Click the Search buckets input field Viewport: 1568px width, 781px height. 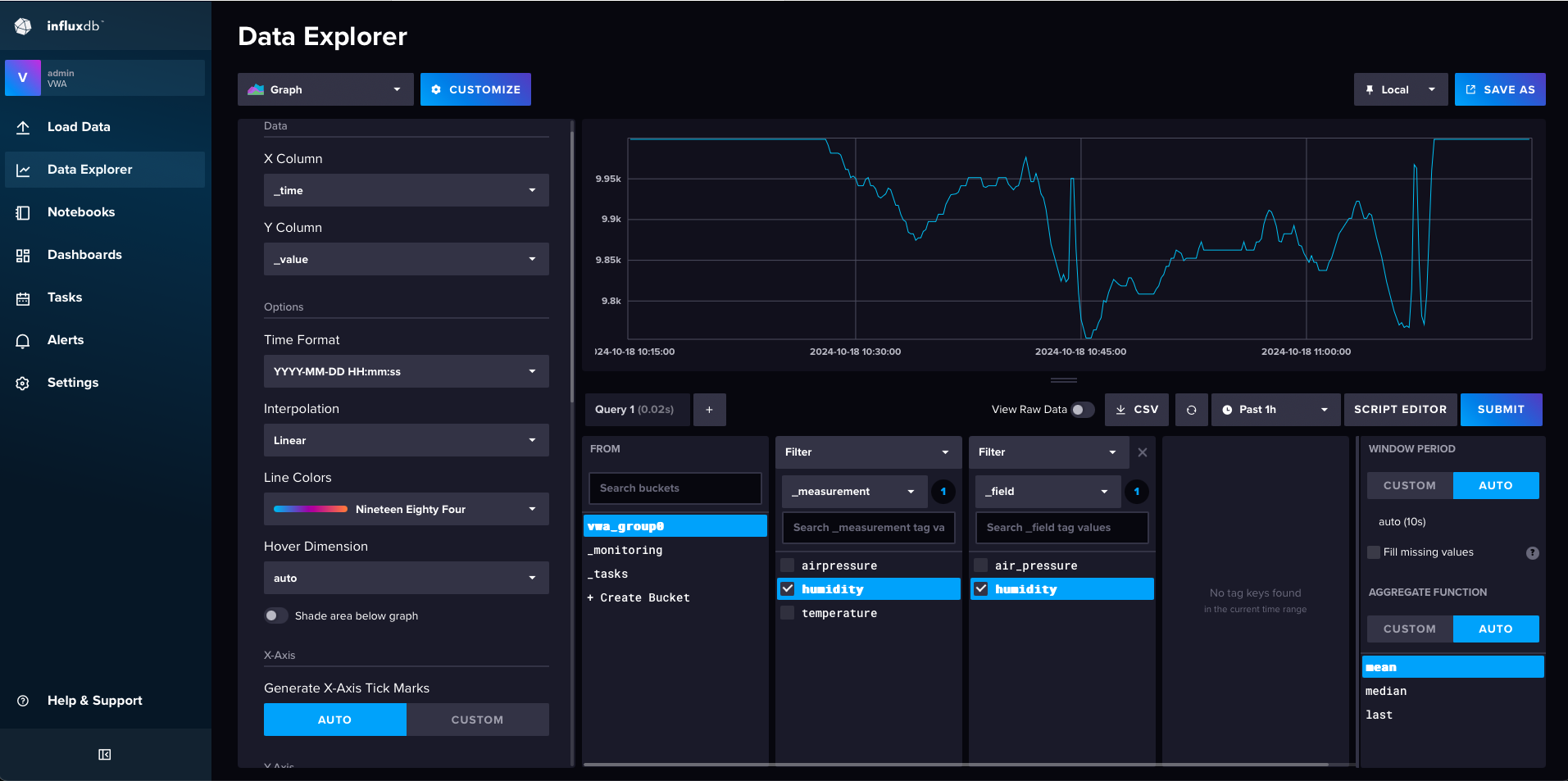674,488
